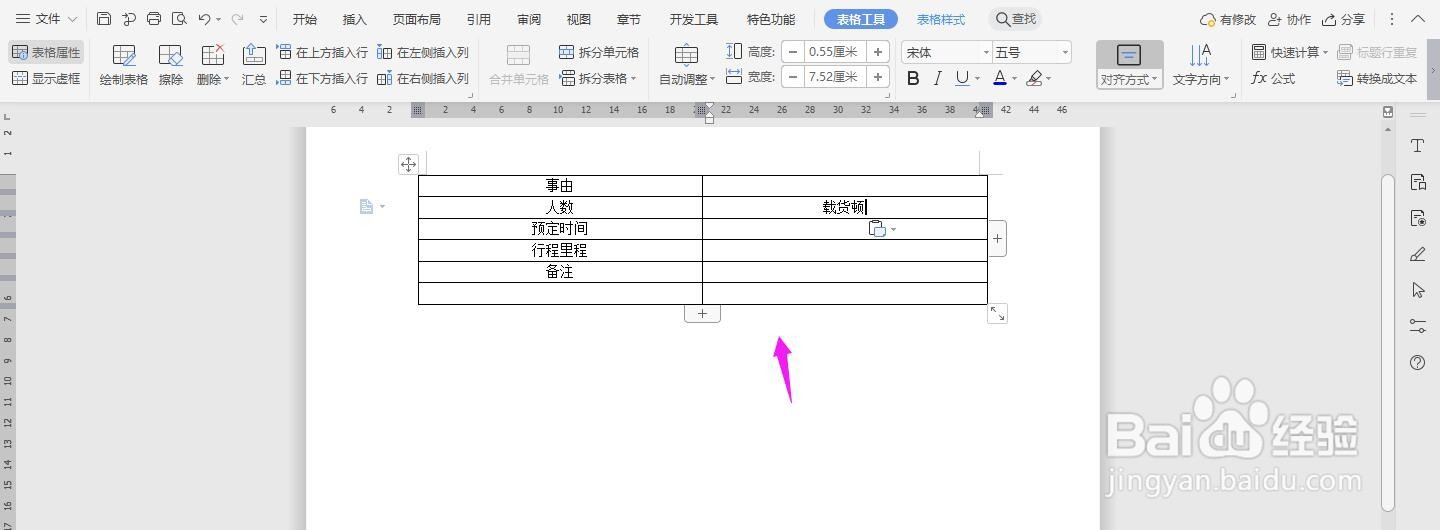Expand underline style options arrow
1440x530 pixels.
click(x=977, y=79)
